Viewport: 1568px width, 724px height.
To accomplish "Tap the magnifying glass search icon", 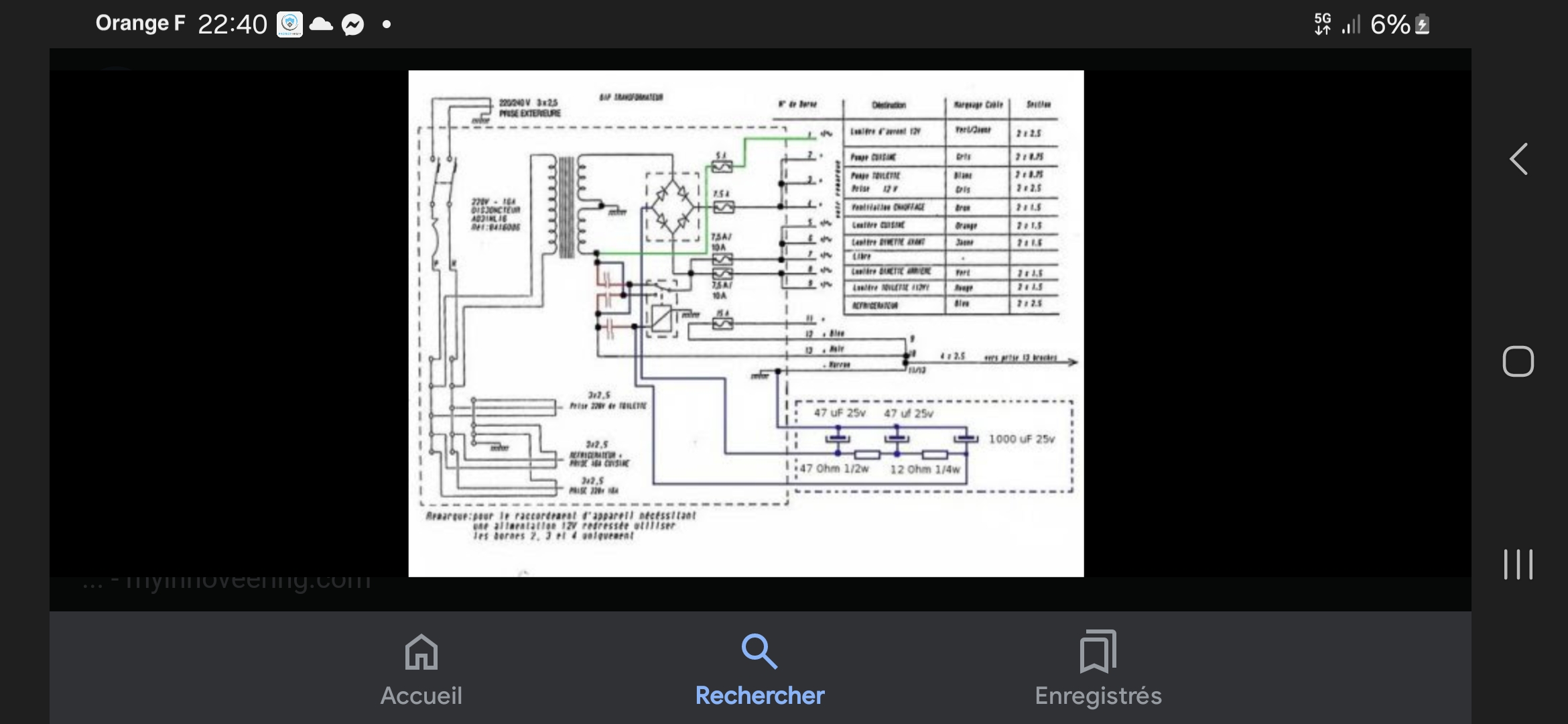I will click(x=759, y=652).
